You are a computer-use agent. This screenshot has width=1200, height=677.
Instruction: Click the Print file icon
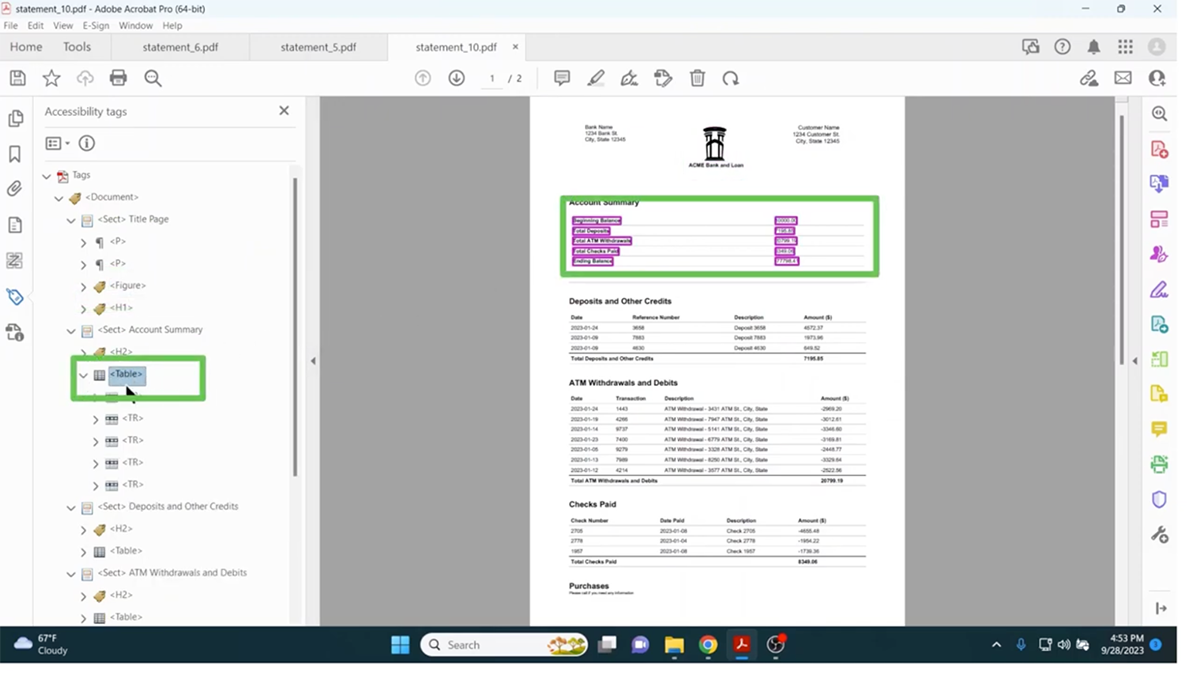coord(118,78)
